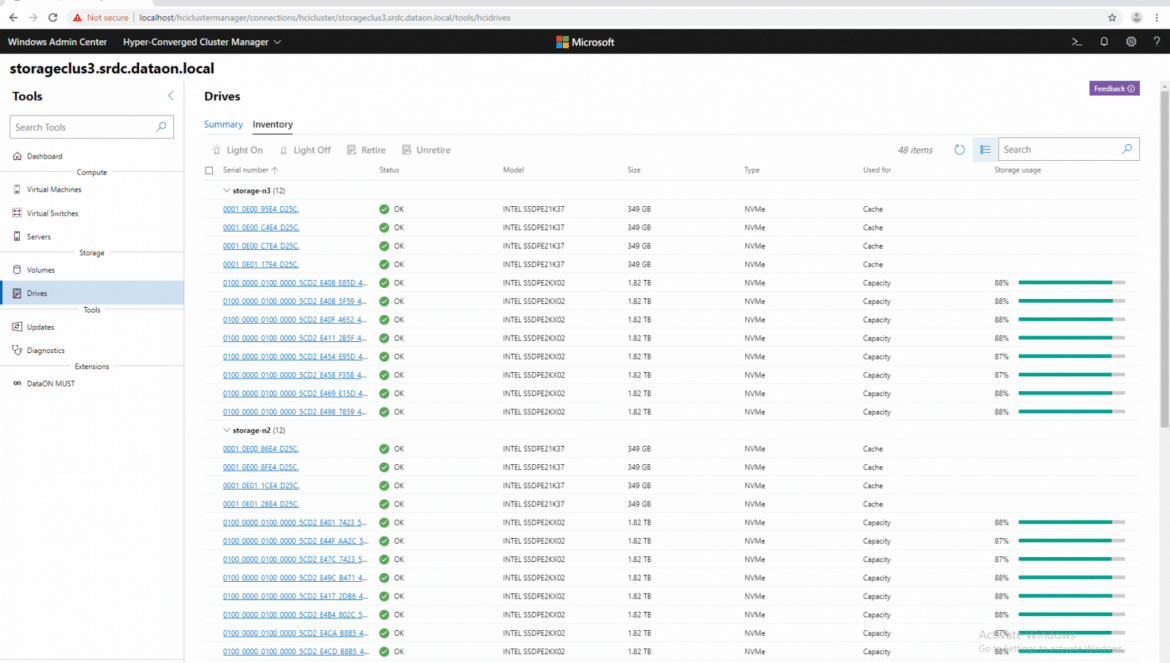This screenshot has height=663, width=1170.
Task: Sort by the Used for column header
Action: click(877, 170)
